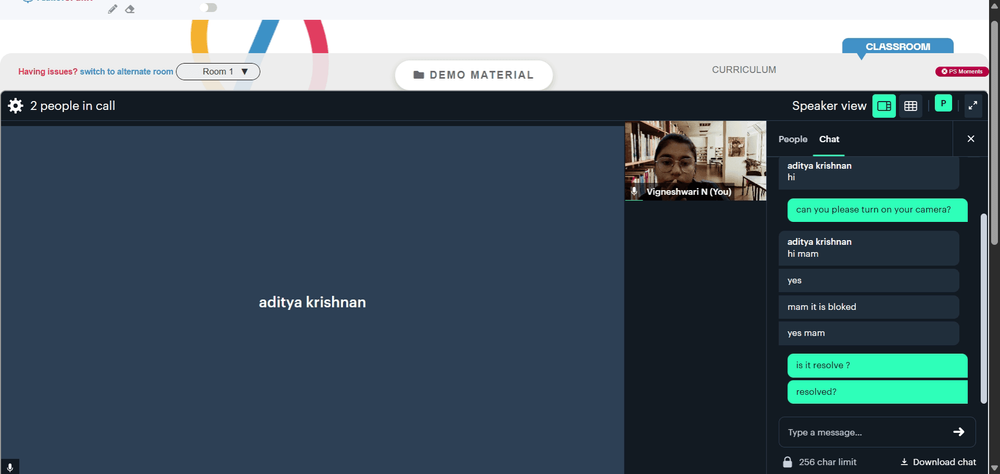Screen dimensions: 1000x474
Task: Click '2 people in call' label
Action: coord(73,106)
